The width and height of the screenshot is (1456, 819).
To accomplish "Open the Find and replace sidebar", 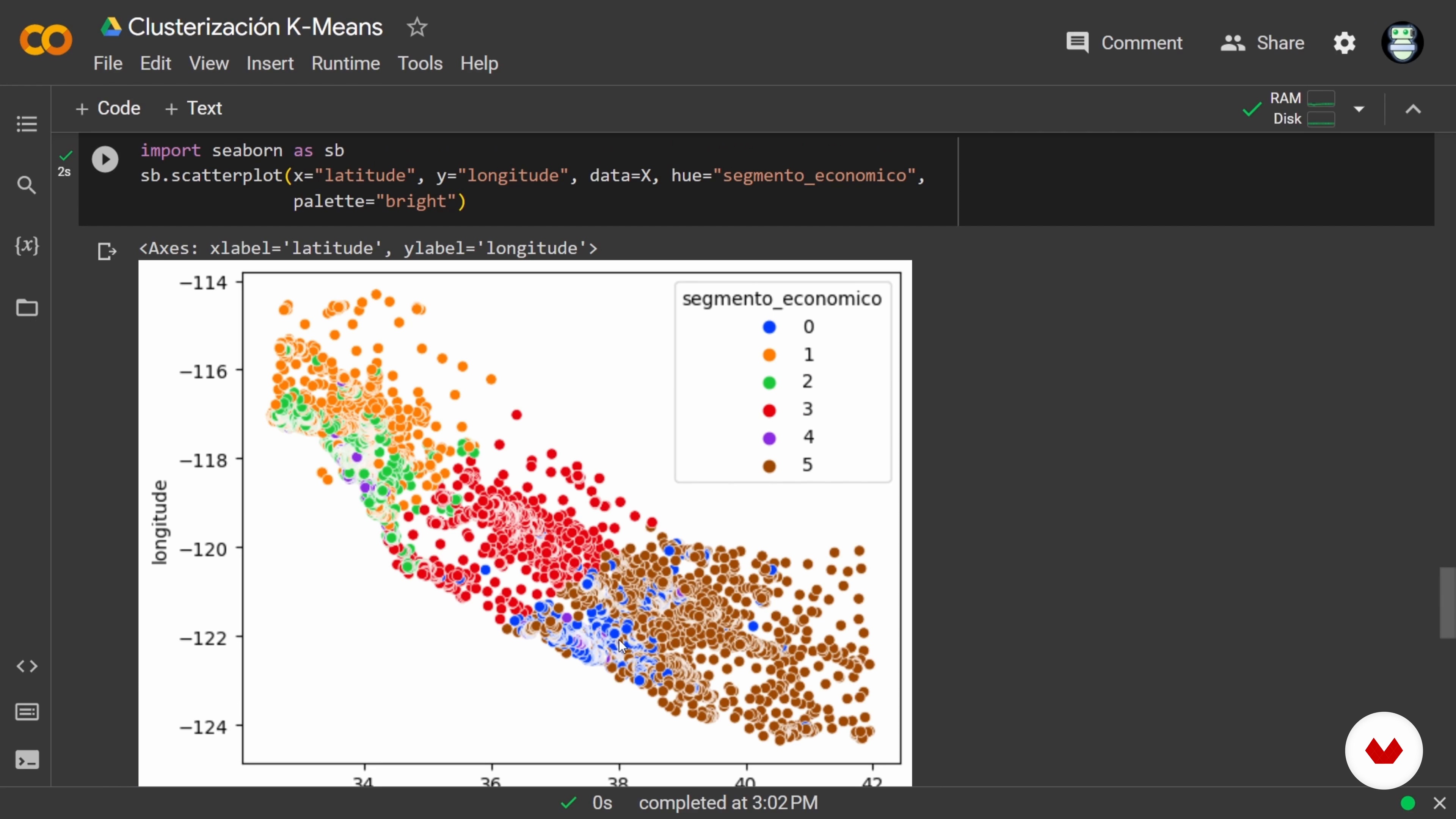I will [27, 185].
